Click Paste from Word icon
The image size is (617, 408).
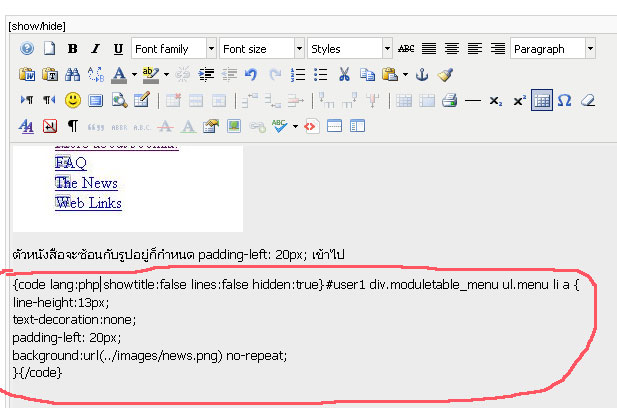27,74
